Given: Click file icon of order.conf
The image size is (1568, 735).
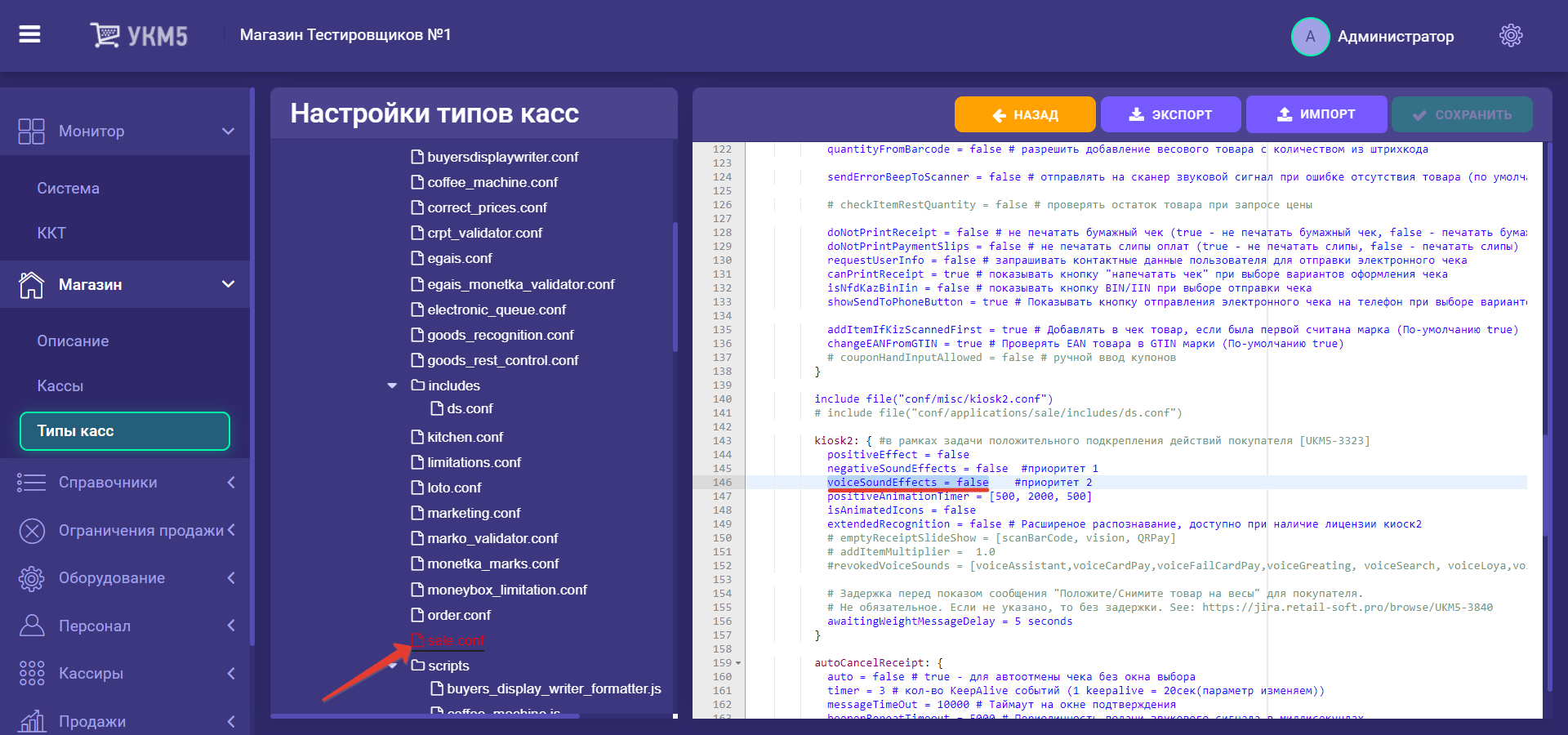Looking at the screenshot, I should pos(417,614).
